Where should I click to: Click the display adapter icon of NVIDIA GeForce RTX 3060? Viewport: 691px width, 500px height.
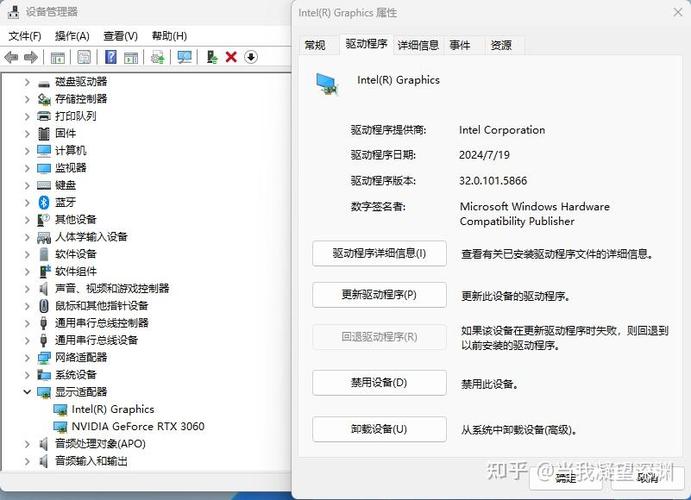click(x=60, y=426)
